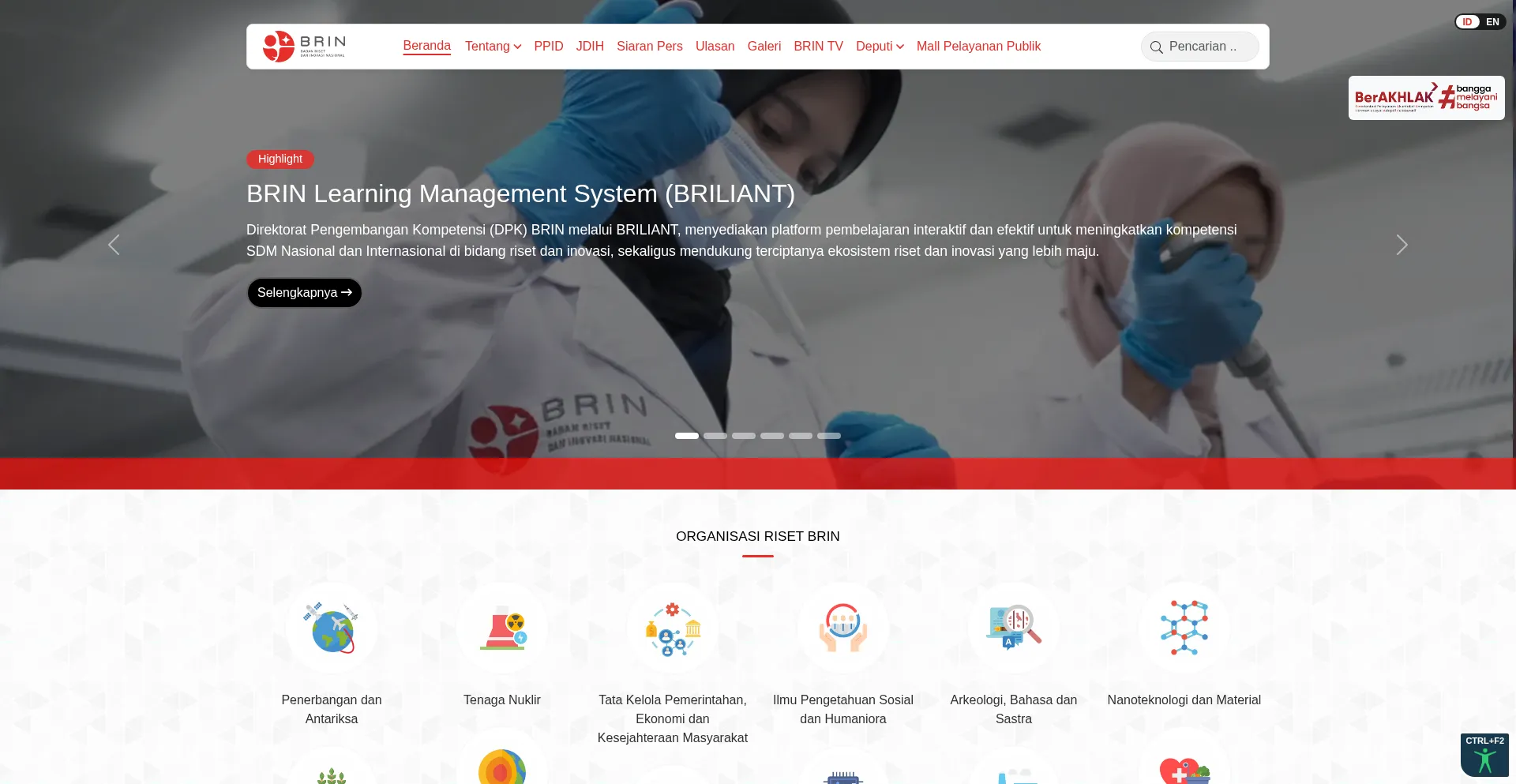
Task: Open the Tenaga Nuklir organization icon
Action: pos(502,628)
